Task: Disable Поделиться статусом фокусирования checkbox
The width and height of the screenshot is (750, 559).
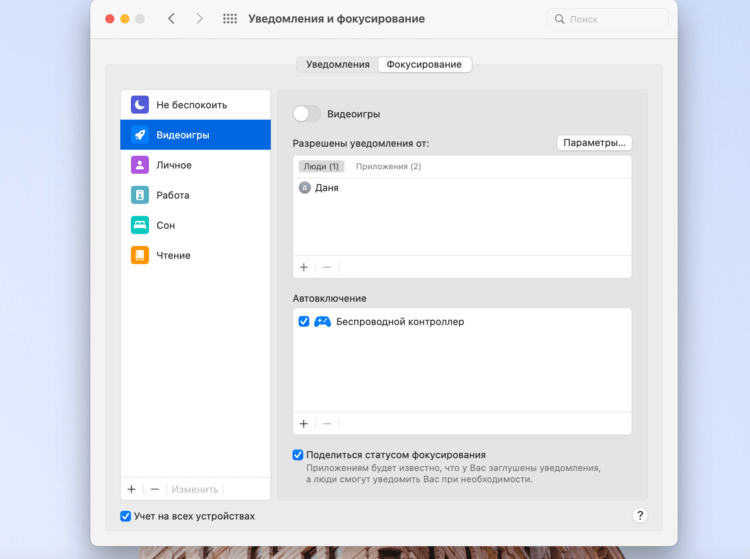Action: click(x=298, y=455)
